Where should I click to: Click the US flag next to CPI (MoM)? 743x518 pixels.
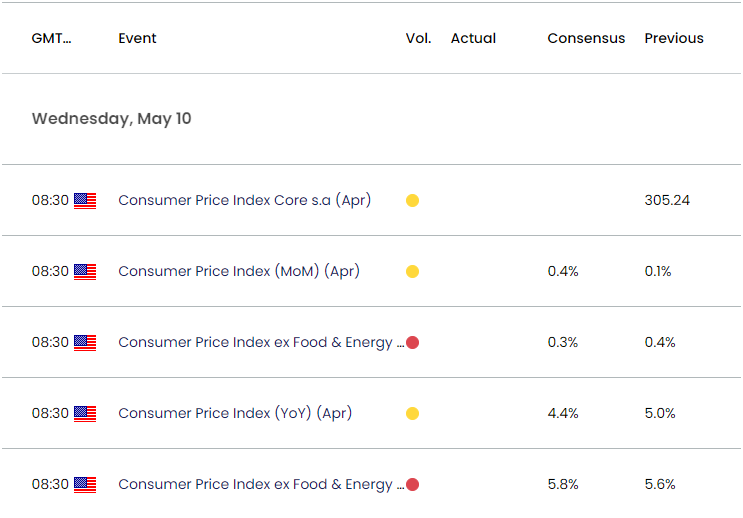tap(85, 272)
